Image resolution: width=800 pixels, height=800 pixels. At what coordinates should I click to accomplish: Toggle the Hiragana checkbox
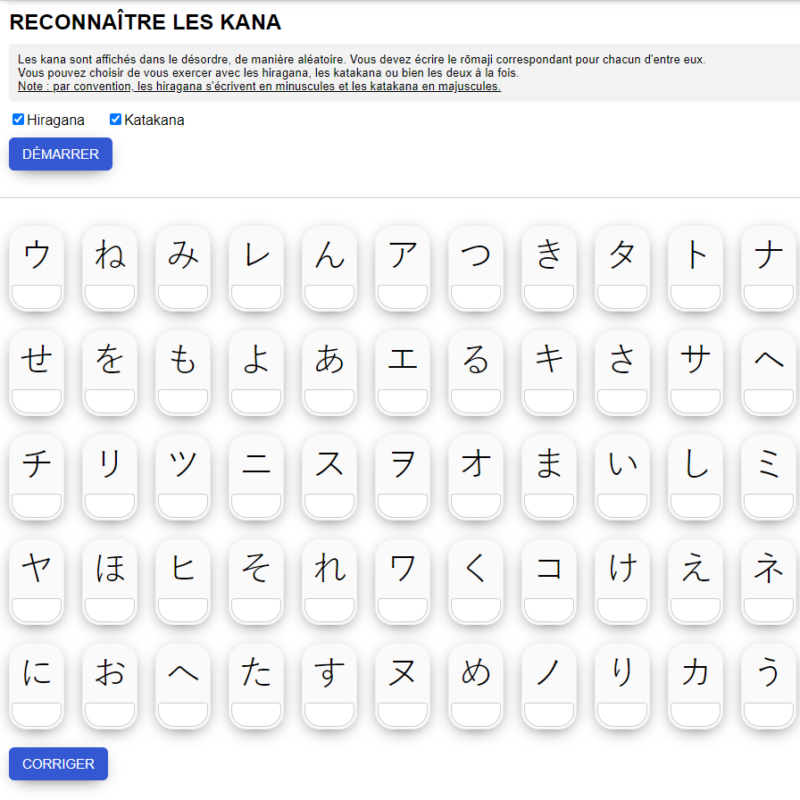tap(18, 120)
